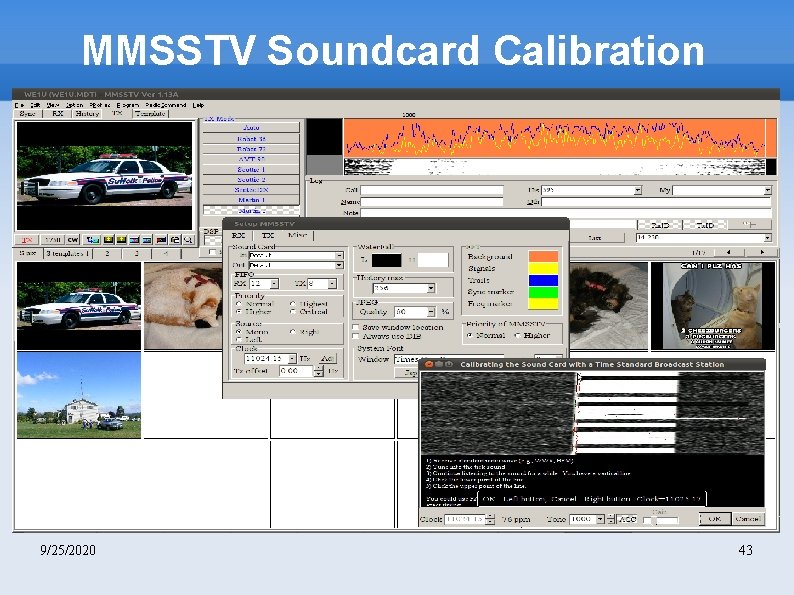Viewport: 794px width, 595px height.
Task: Select Auto TX mode
Action: [x=251, y=128]
